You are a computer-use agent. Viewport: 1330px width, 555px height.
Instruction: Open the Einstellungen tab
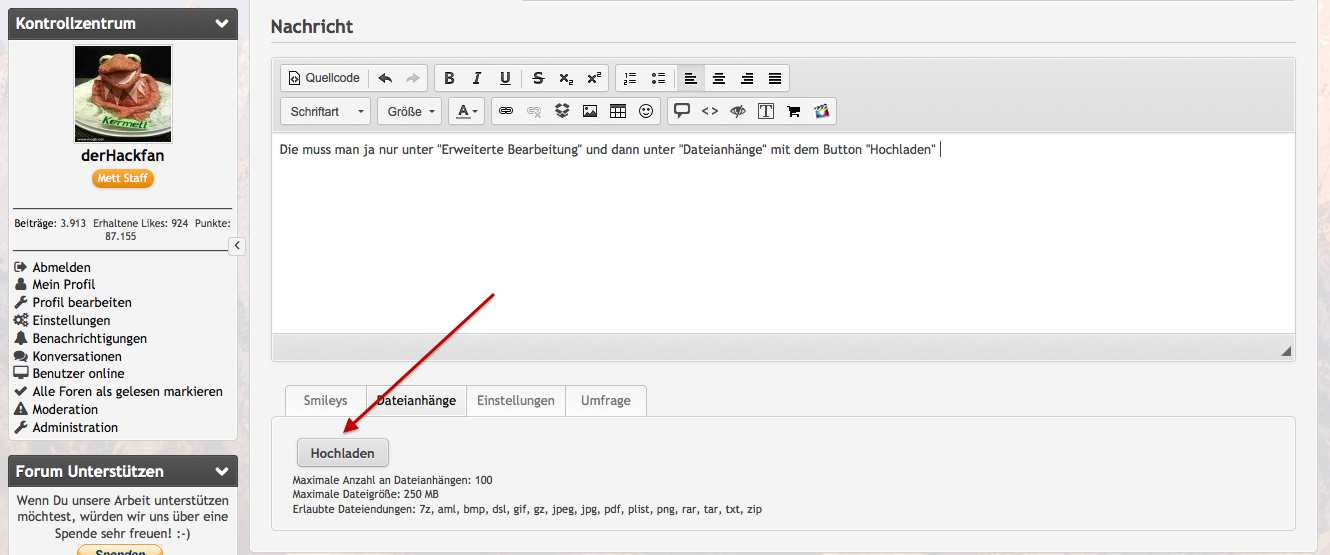tap(516, 400)
